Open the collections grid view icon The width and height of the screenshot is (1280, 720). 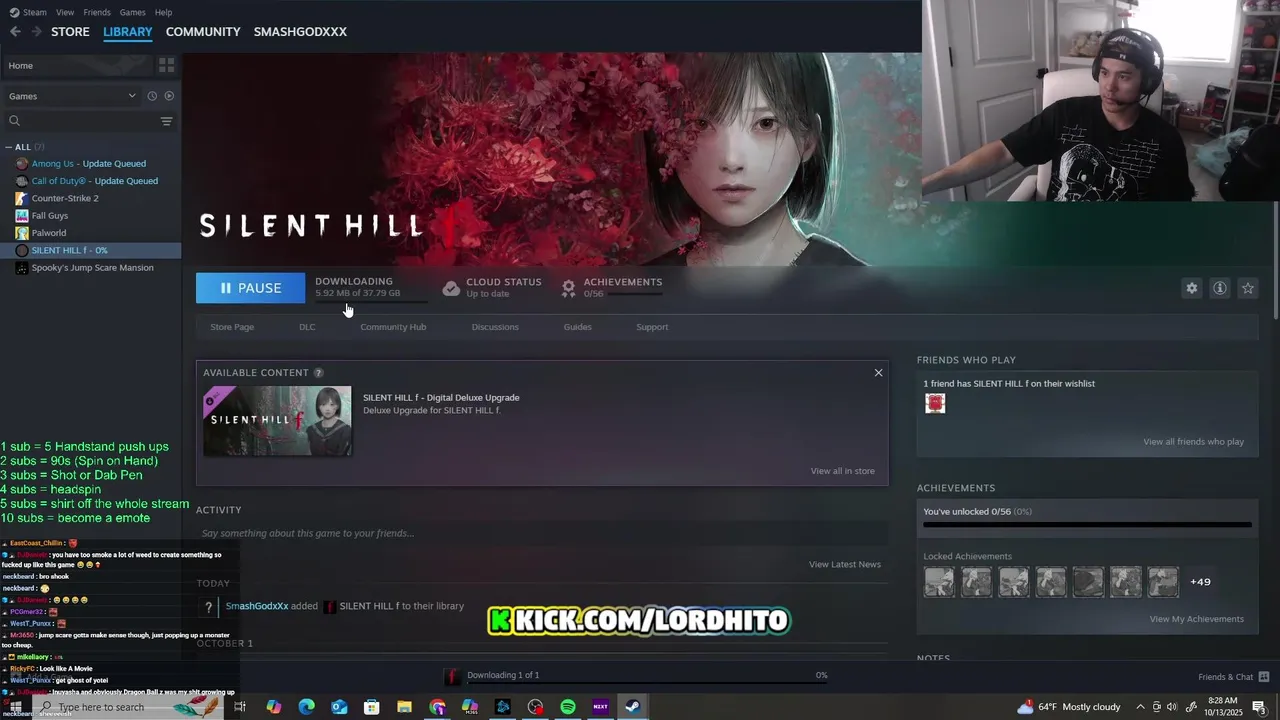click(166, 65)
